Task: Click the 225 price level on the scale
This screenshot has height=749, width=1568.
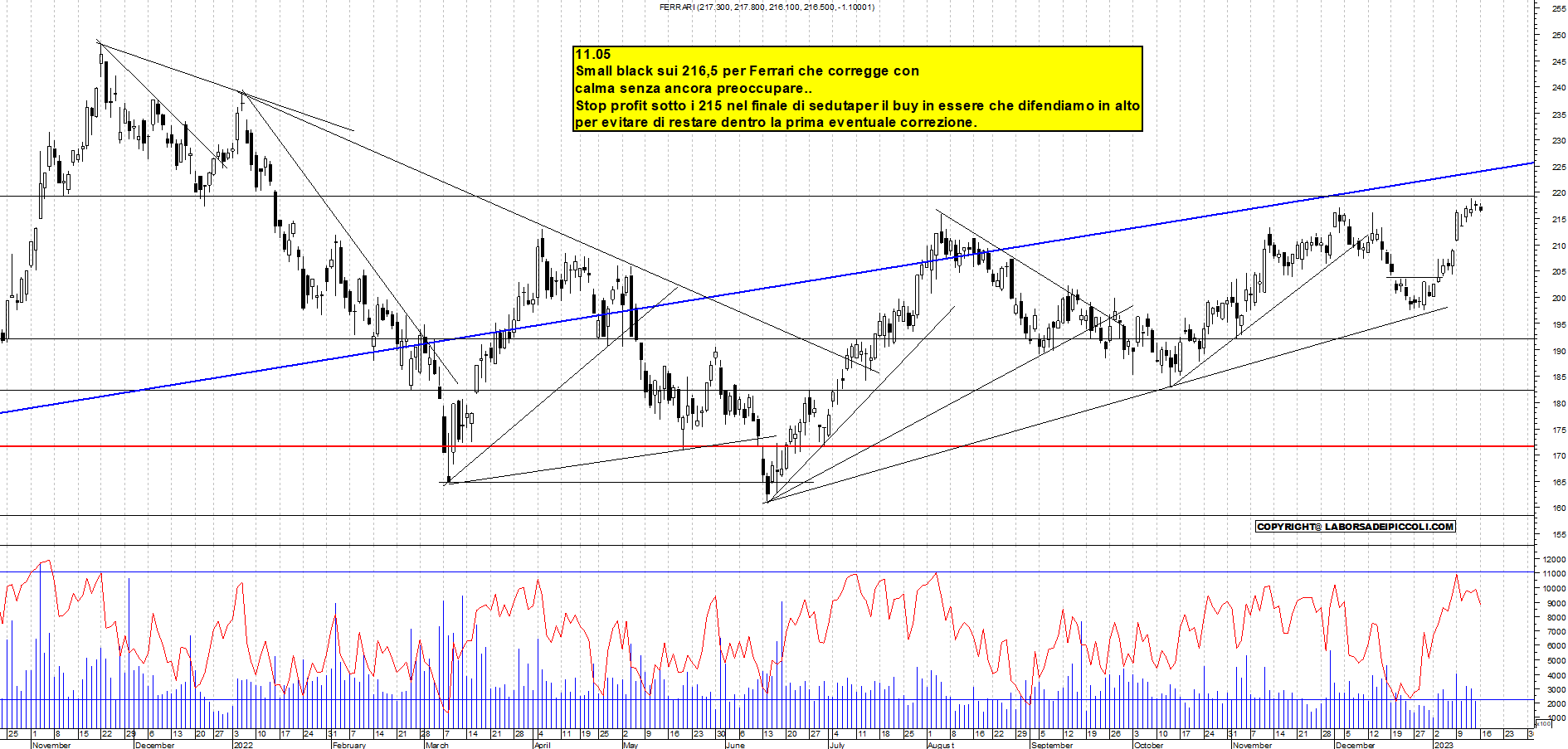Action: click(x=1559, y=167)
